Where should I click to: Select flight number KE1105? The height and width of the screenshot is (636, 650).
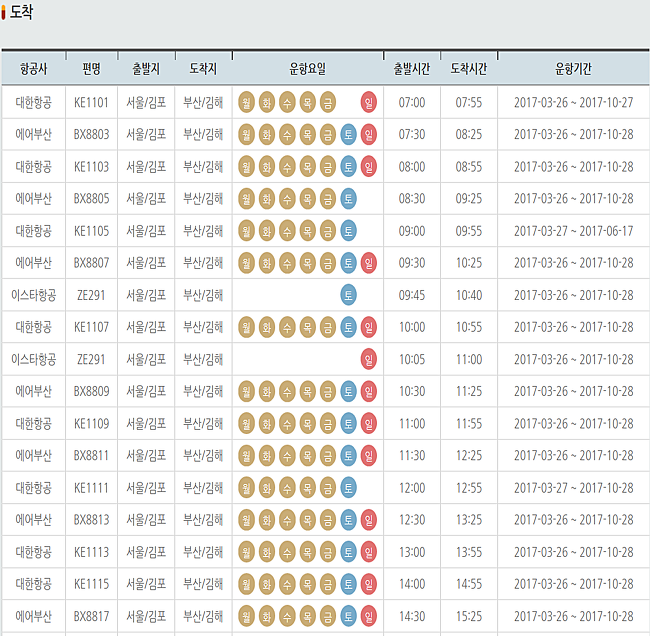click(91, 231)
